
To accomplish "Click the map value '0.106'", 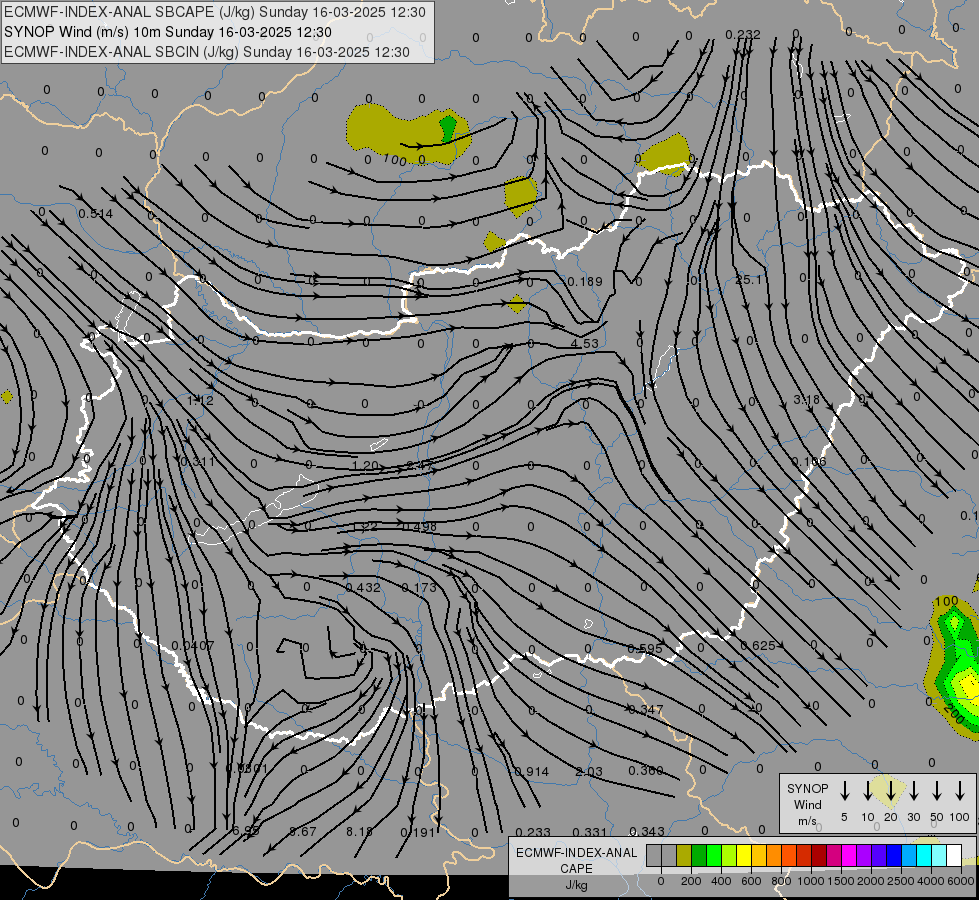I will pyautogui.click(x=809, y=462).
